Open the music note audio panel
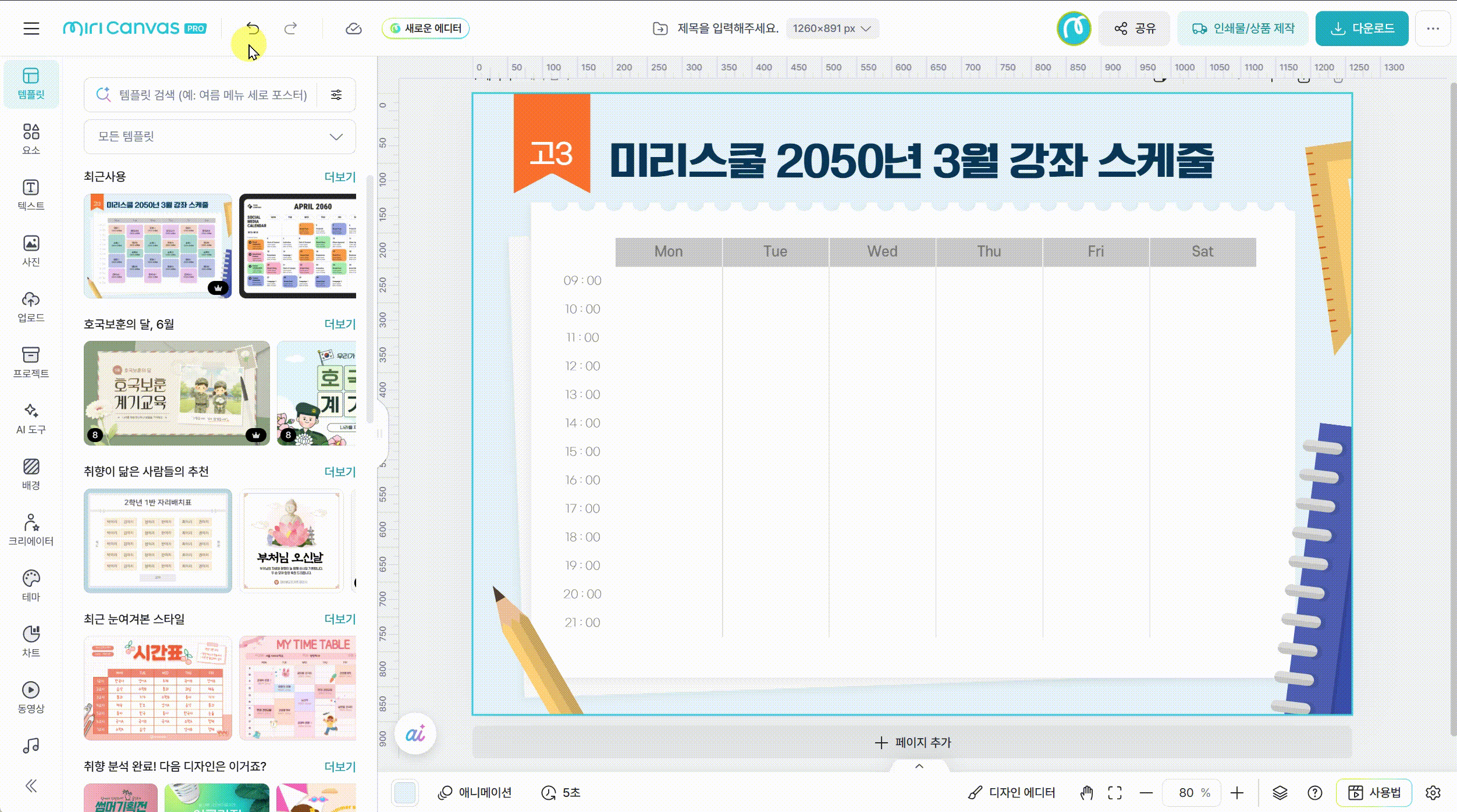Screen dimensions: 1457x812 [x=31, y=746]
